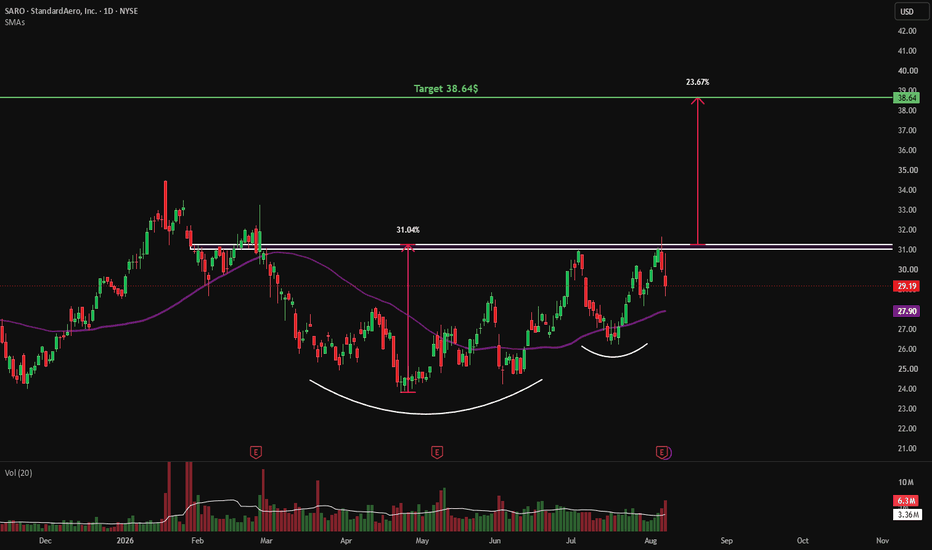Click the Apr label on time axis
This screenshot has height=550, width=932.
click(x=346, y=540)
